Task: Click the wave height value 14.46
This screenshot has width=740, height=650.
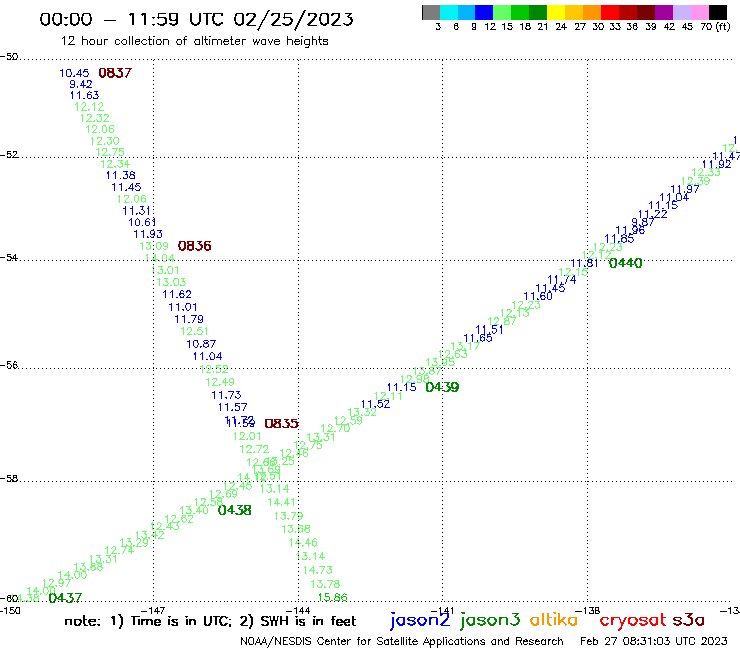Action: coord(303,542)
